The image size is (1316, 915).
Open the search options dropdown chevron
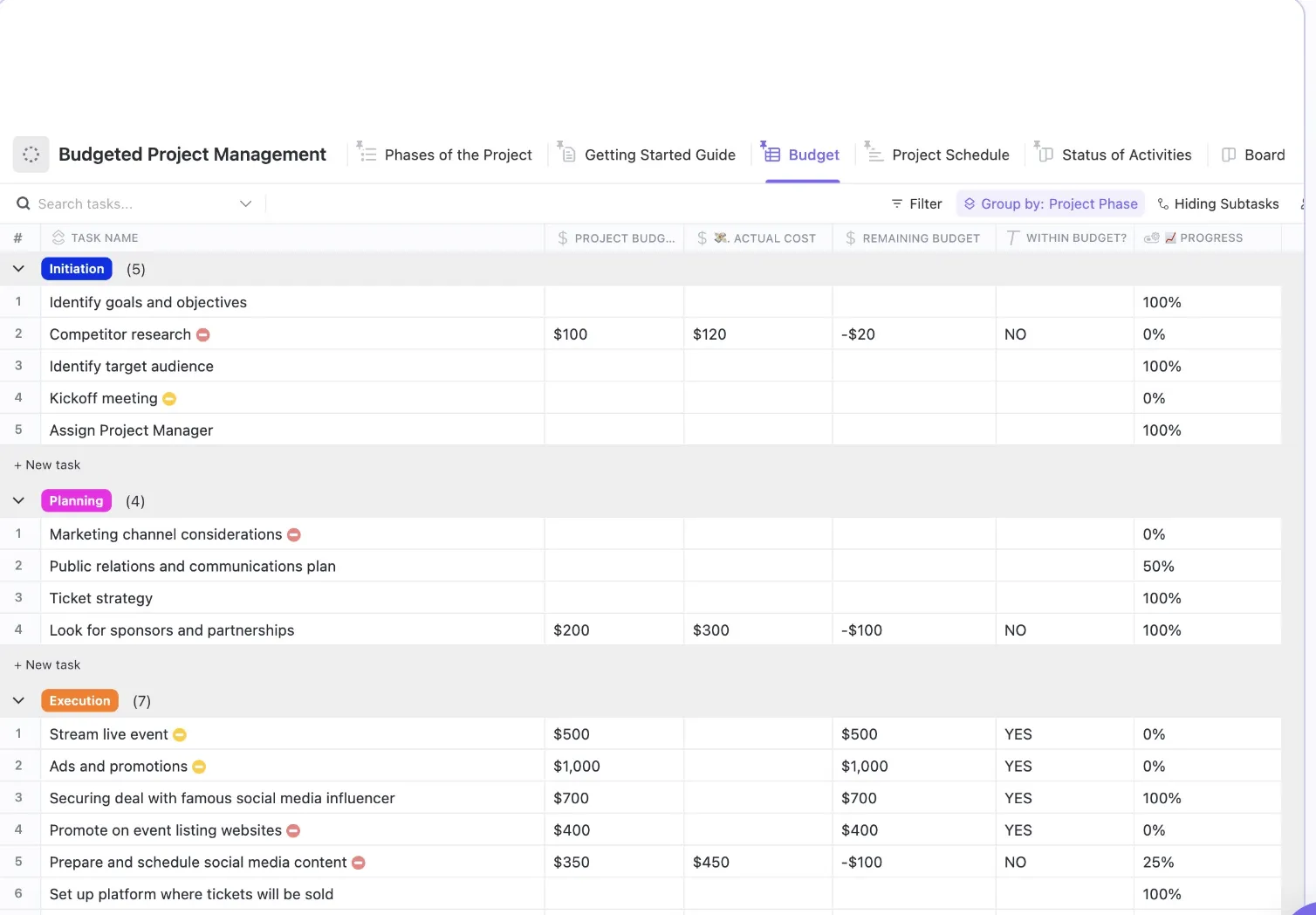pyautogui.click(x=246, y=203)
